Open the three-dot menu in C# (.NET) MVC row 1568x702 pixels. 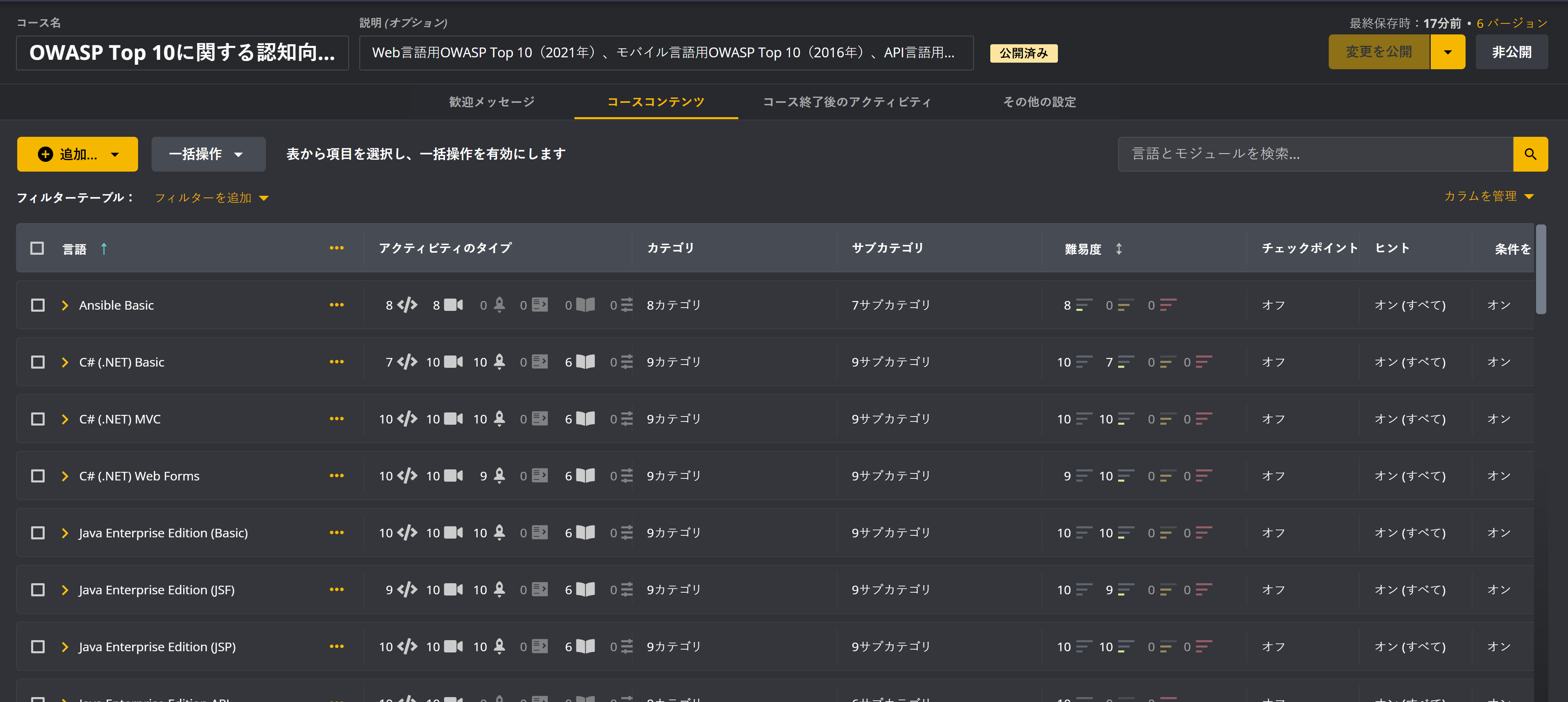click(x=337, y=419)
